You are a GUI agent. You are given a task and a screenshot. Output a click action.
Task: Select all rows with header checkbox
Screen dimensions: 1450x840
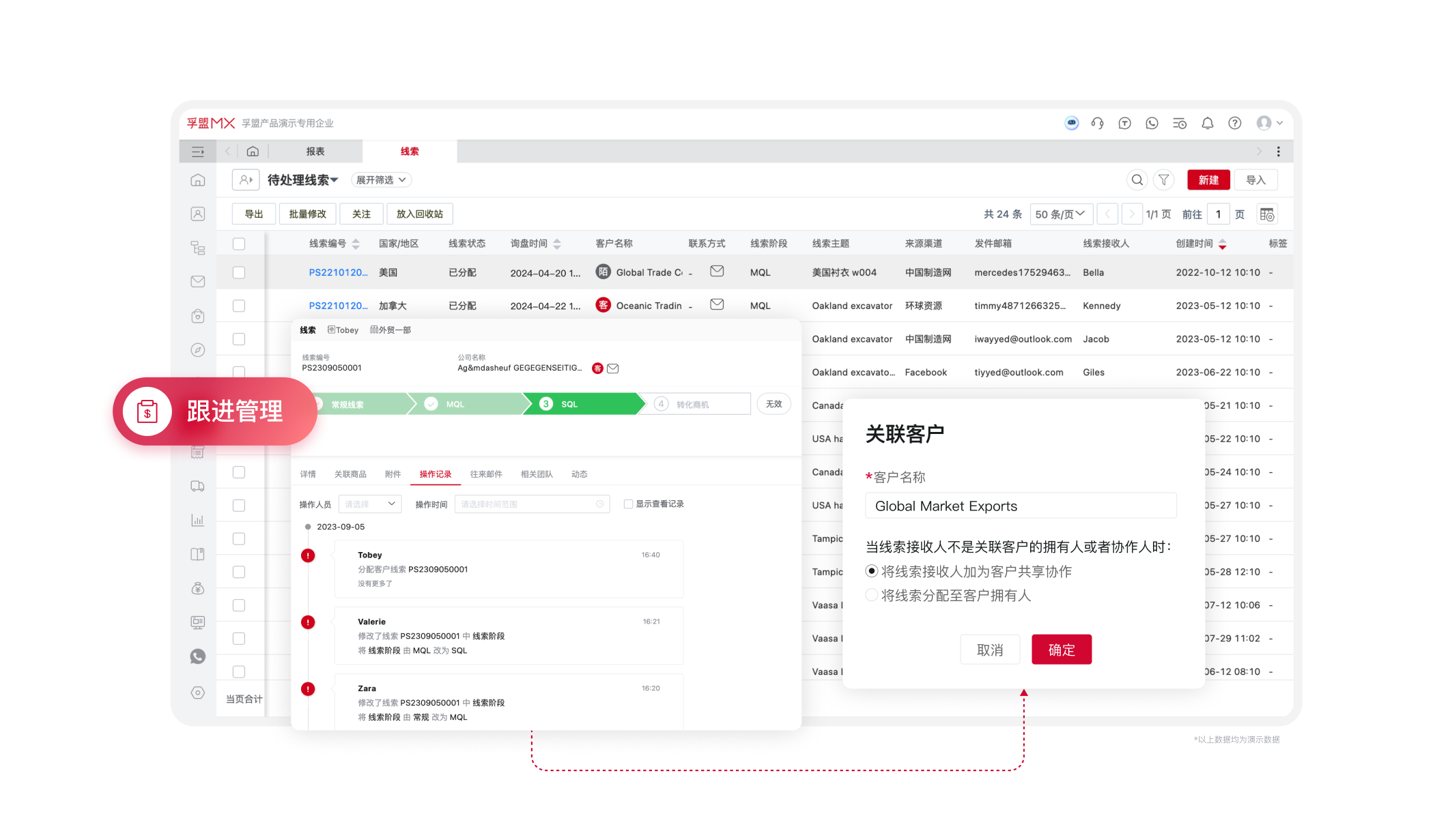pos(239,244)
